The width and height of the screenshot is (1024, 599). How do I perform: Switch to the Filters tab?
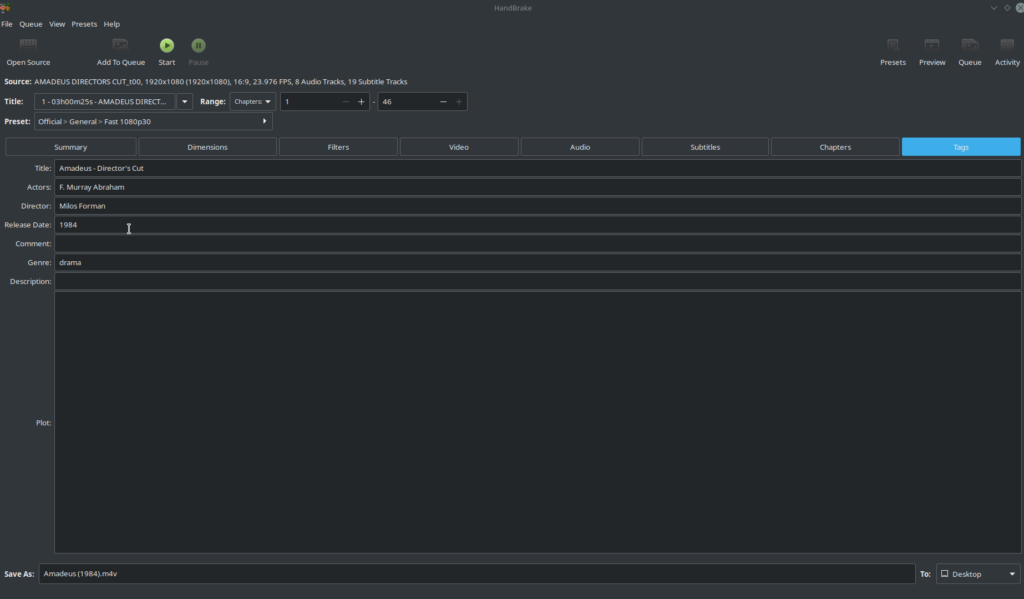338,147
